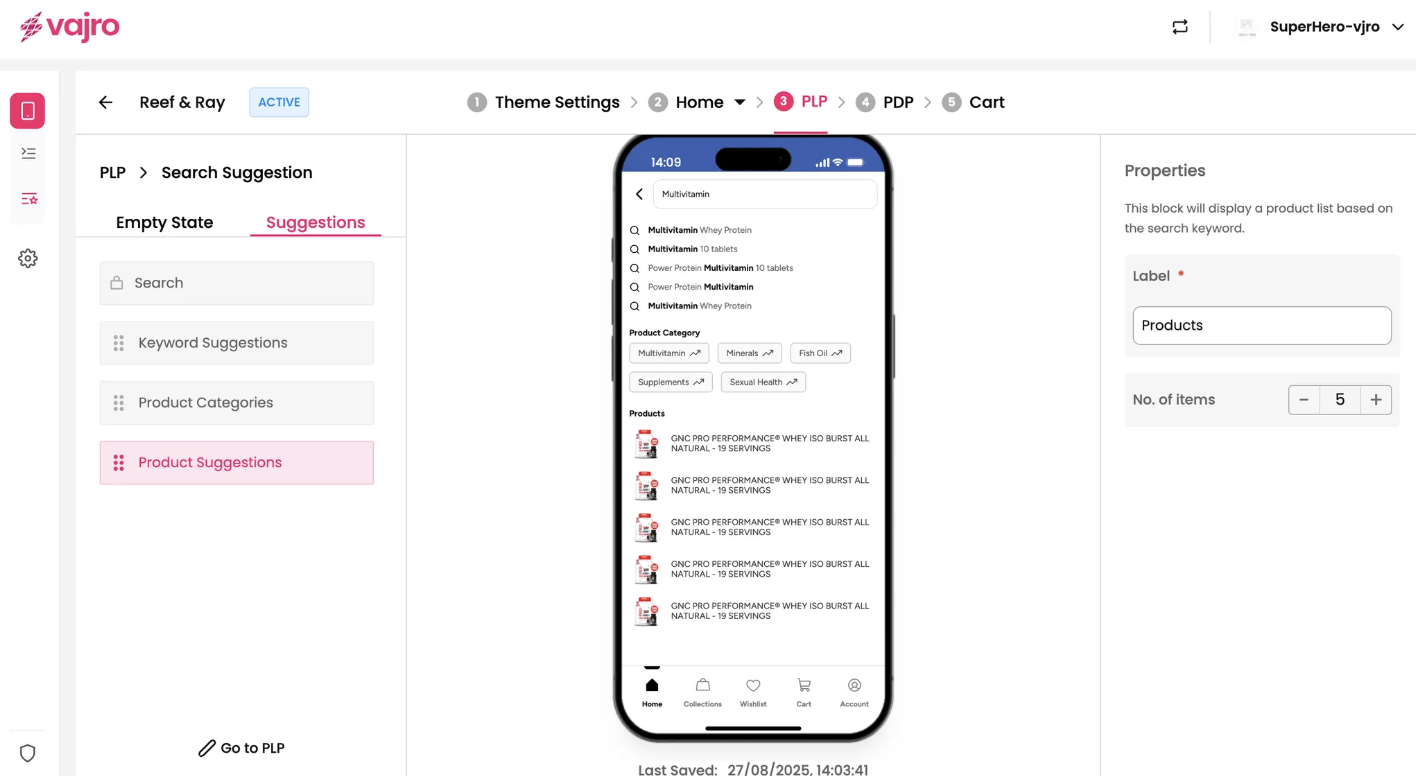Screen dimensions: 1416x776
Task: Decrease number of items with minus
Action: pos(1304,400)
